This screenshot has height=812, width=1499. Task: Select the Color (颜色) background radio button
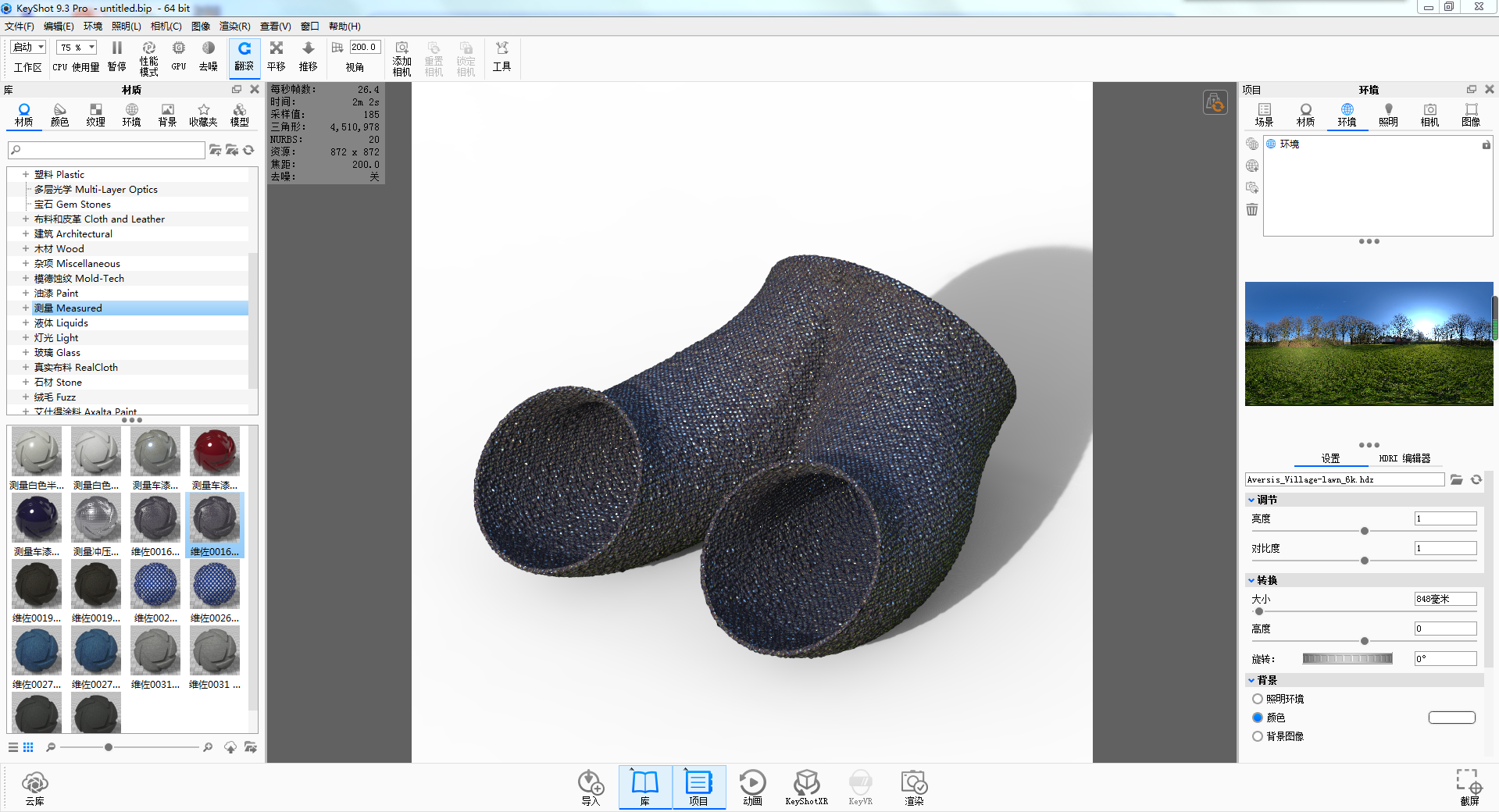click(1258, 718)
